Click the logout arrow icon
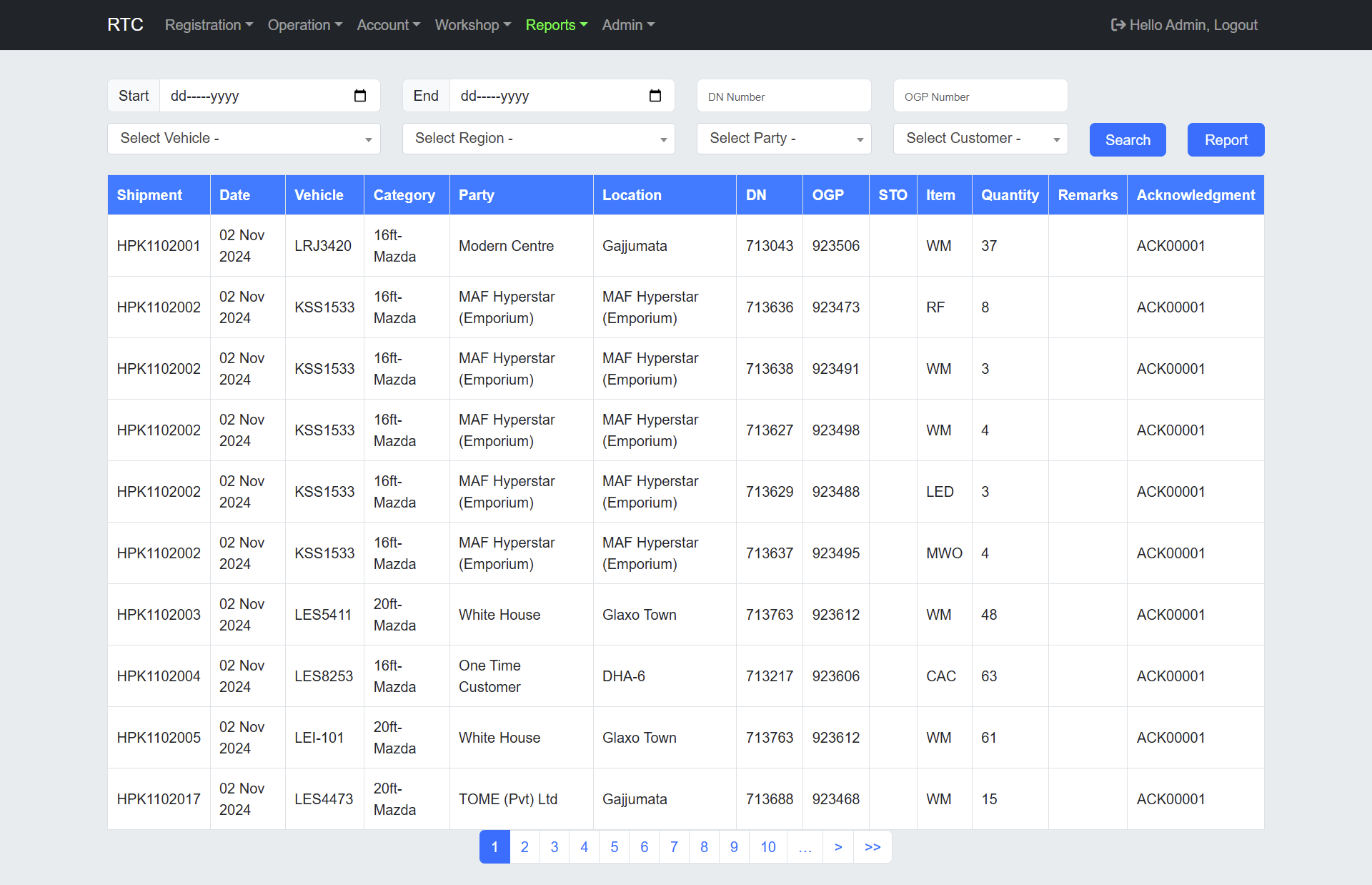 pyautogui.click(x=1118, y=25)
